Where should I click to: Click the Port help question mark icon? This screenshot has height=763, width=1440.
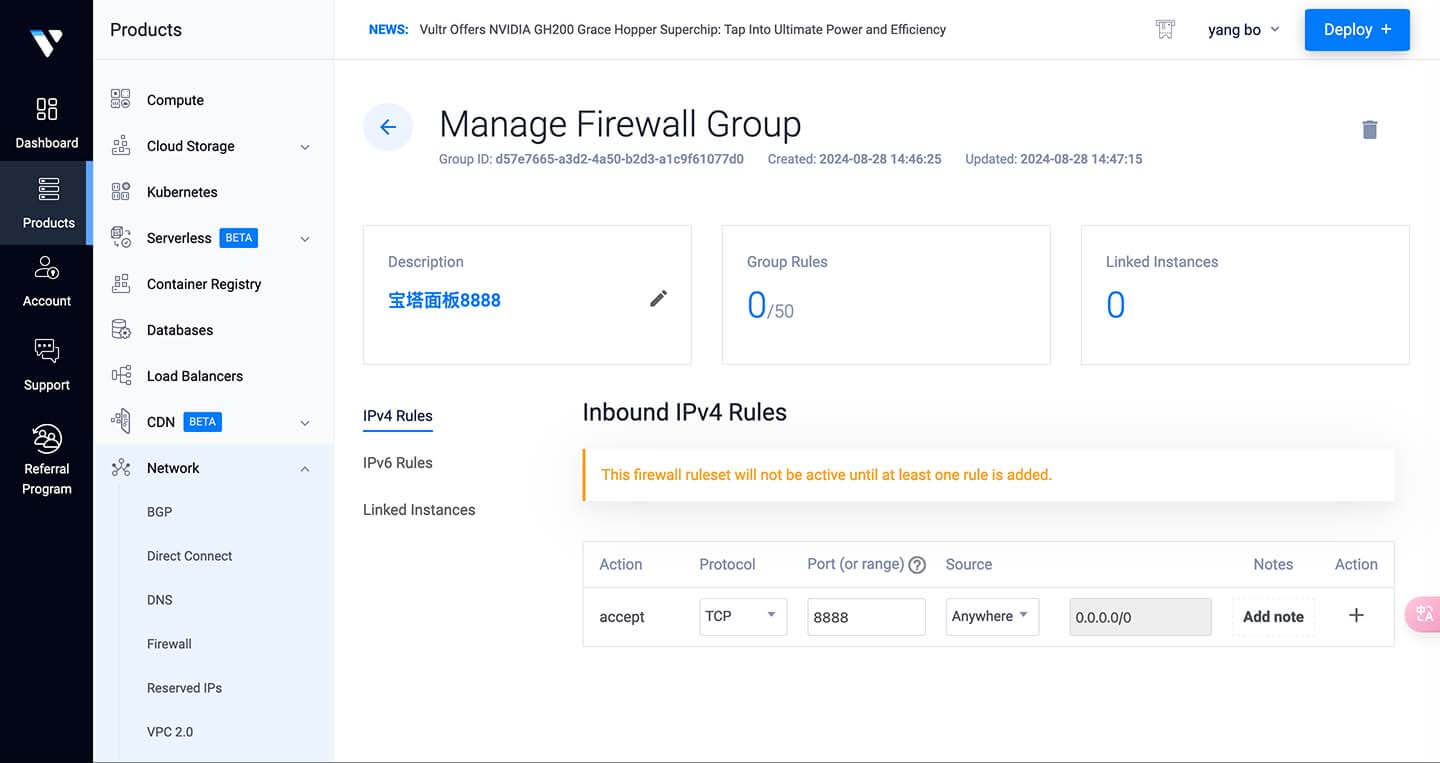pos(917,564)
